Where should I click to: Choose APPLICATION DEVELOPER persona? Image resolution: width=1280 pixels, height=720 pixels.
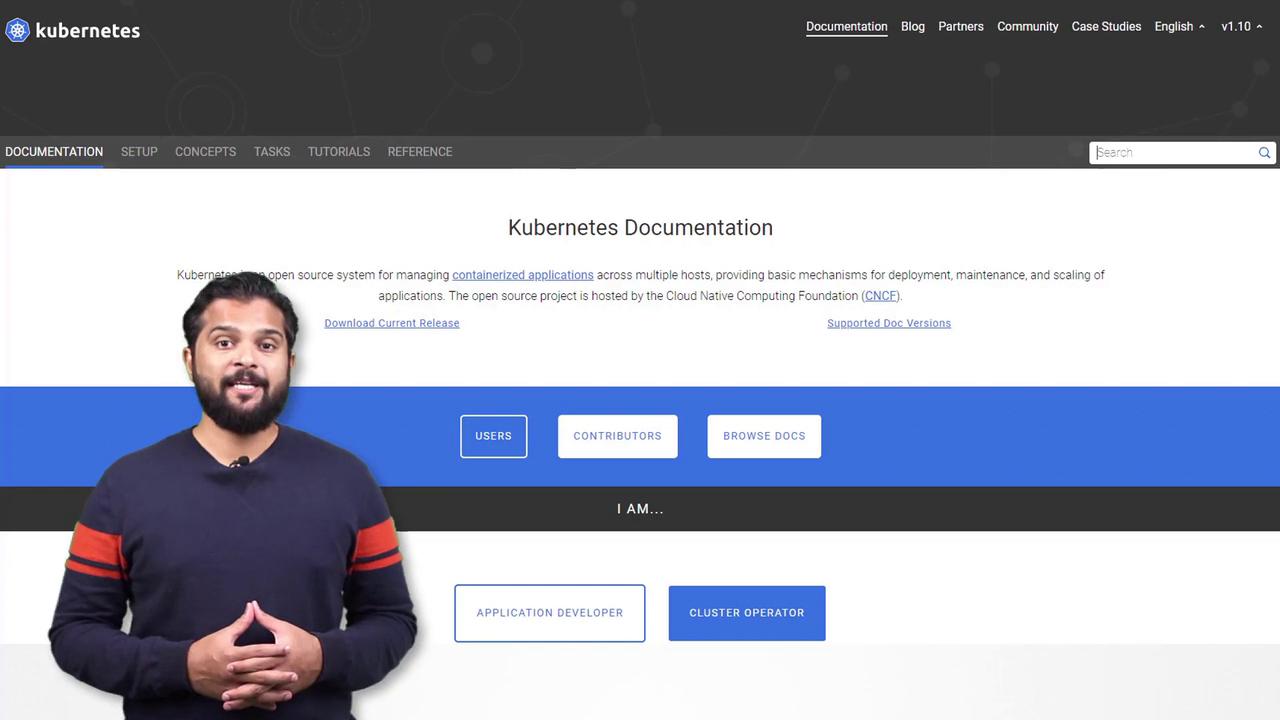pos(550,613)
